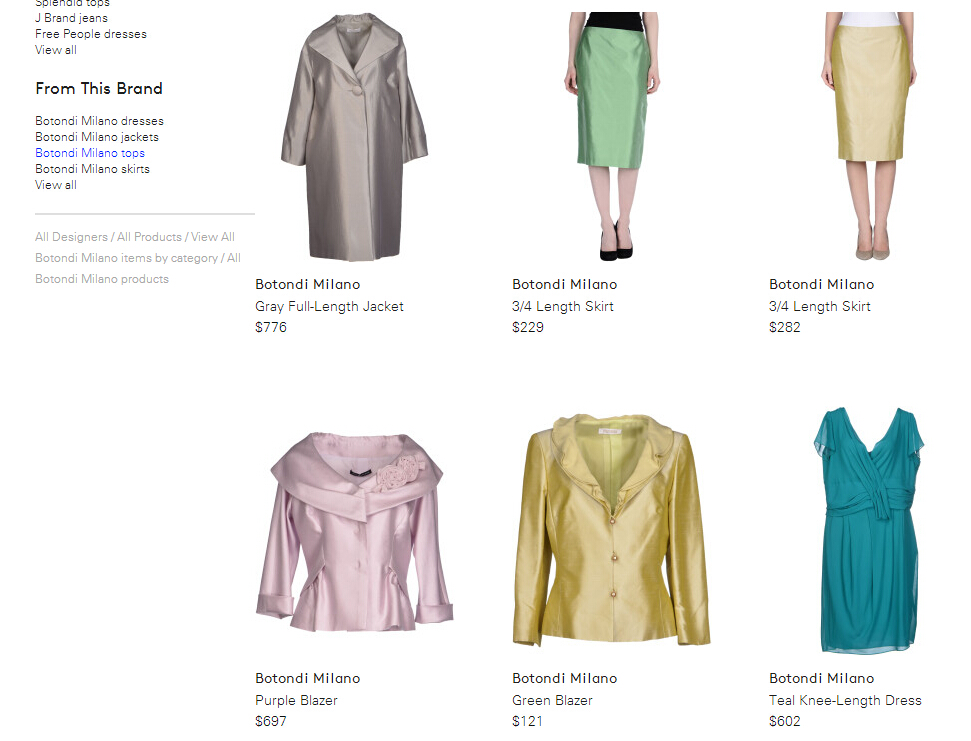
Task: Select the $229 price text
Action: [x=528, y=327]
